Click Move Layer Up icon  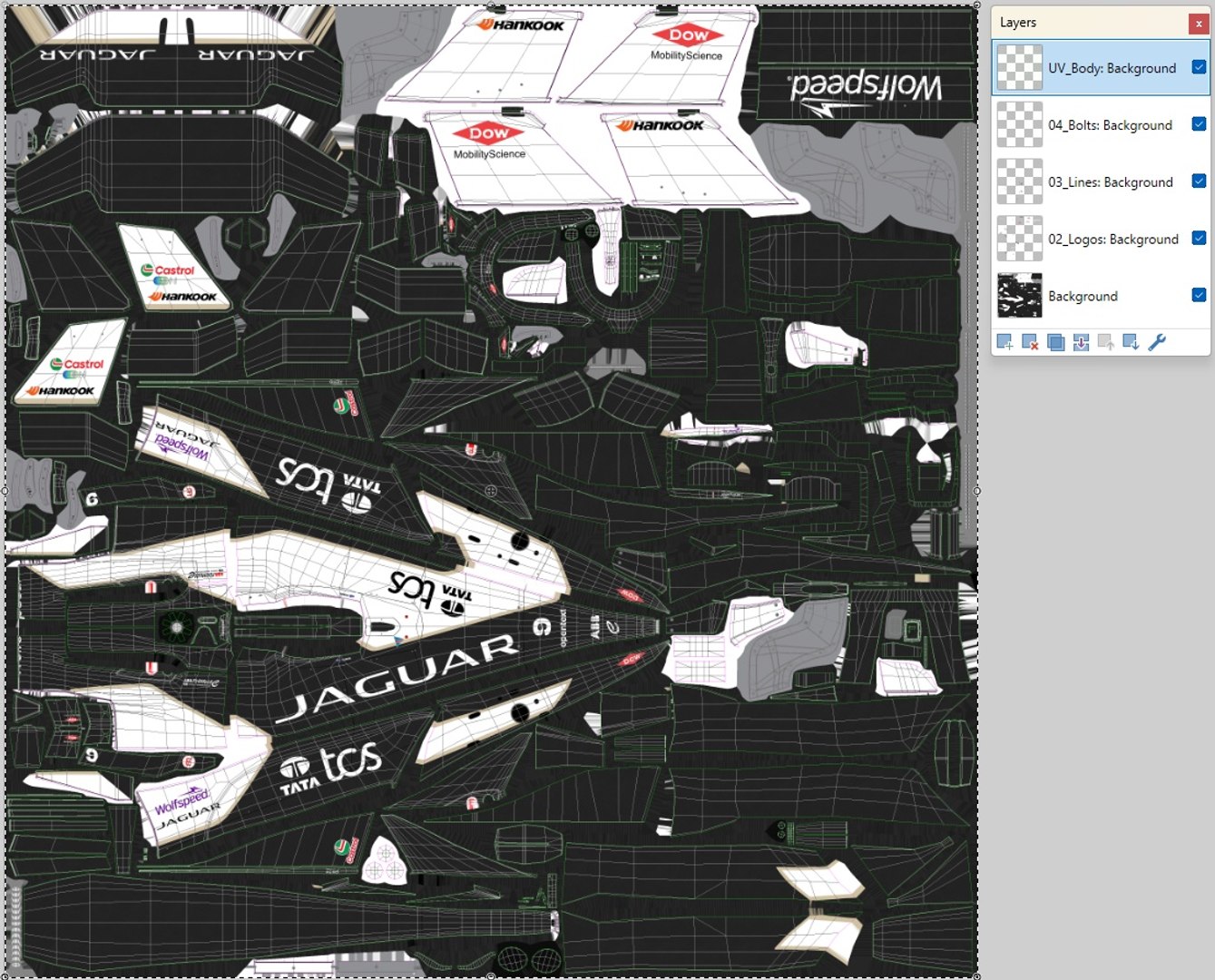[x=1106, y=342]
